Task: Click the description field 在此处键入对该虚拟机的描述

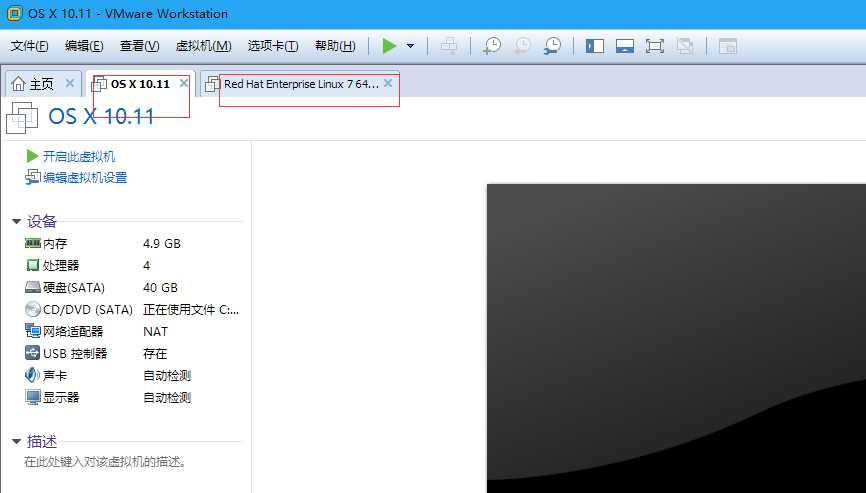Action: pos(105,462)
